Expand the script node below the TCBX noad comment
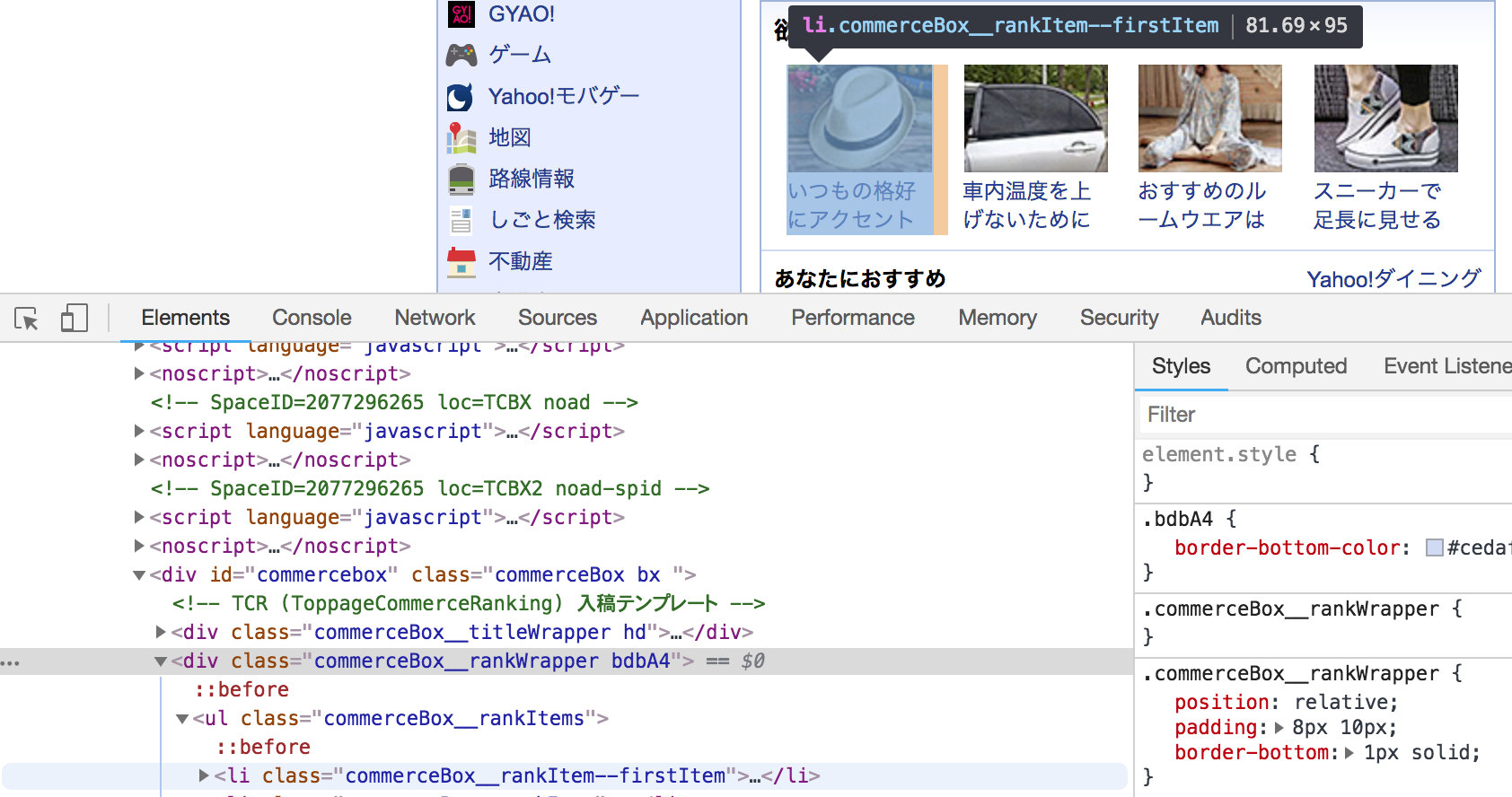The width and height of the screenshot is (1512, 797). tap(139, 432)
